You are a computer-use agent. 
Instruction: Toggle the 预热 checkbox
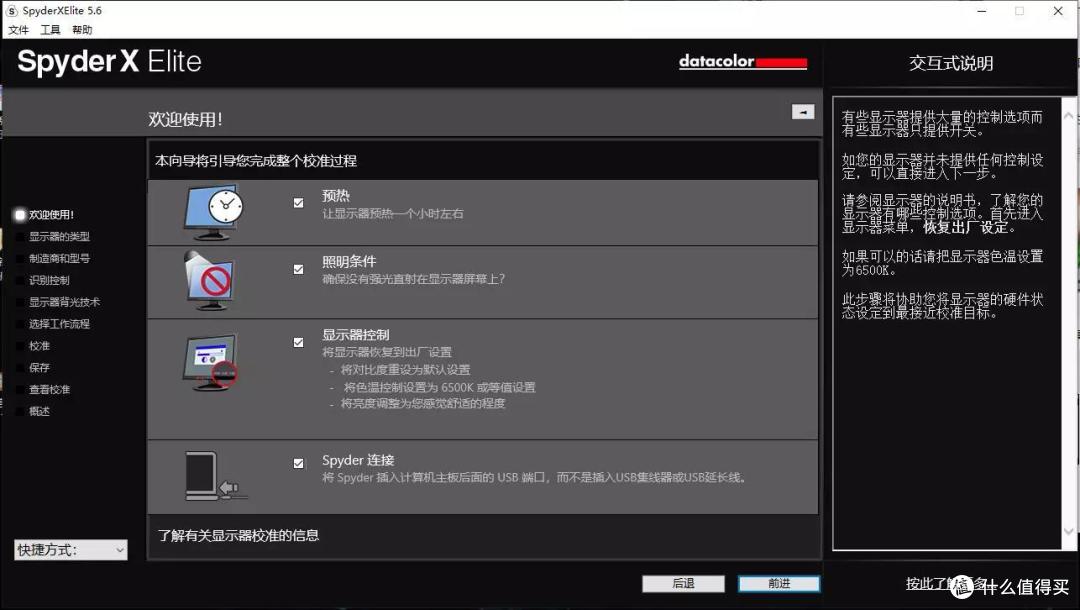(298, 202)
